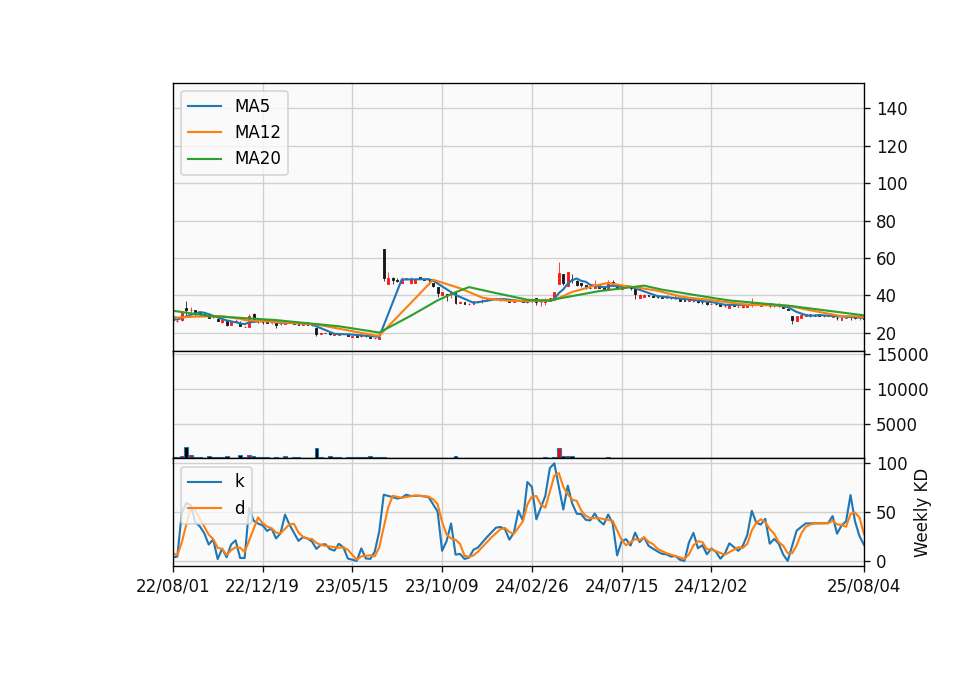Screen dimensions: 960x690
Task: Click the MA20 legend entry
Action: (x=233, y=158)
